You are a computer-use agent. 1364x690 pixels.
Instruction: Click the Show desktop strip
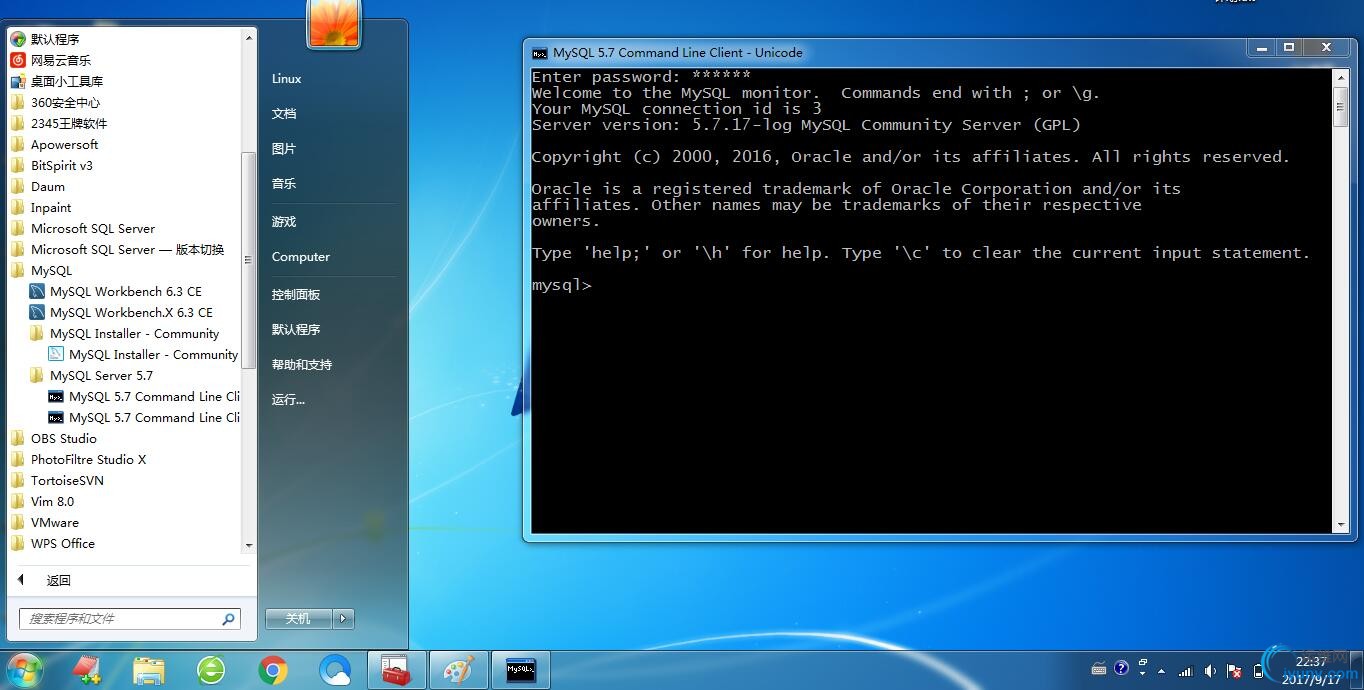[1357, 670]
